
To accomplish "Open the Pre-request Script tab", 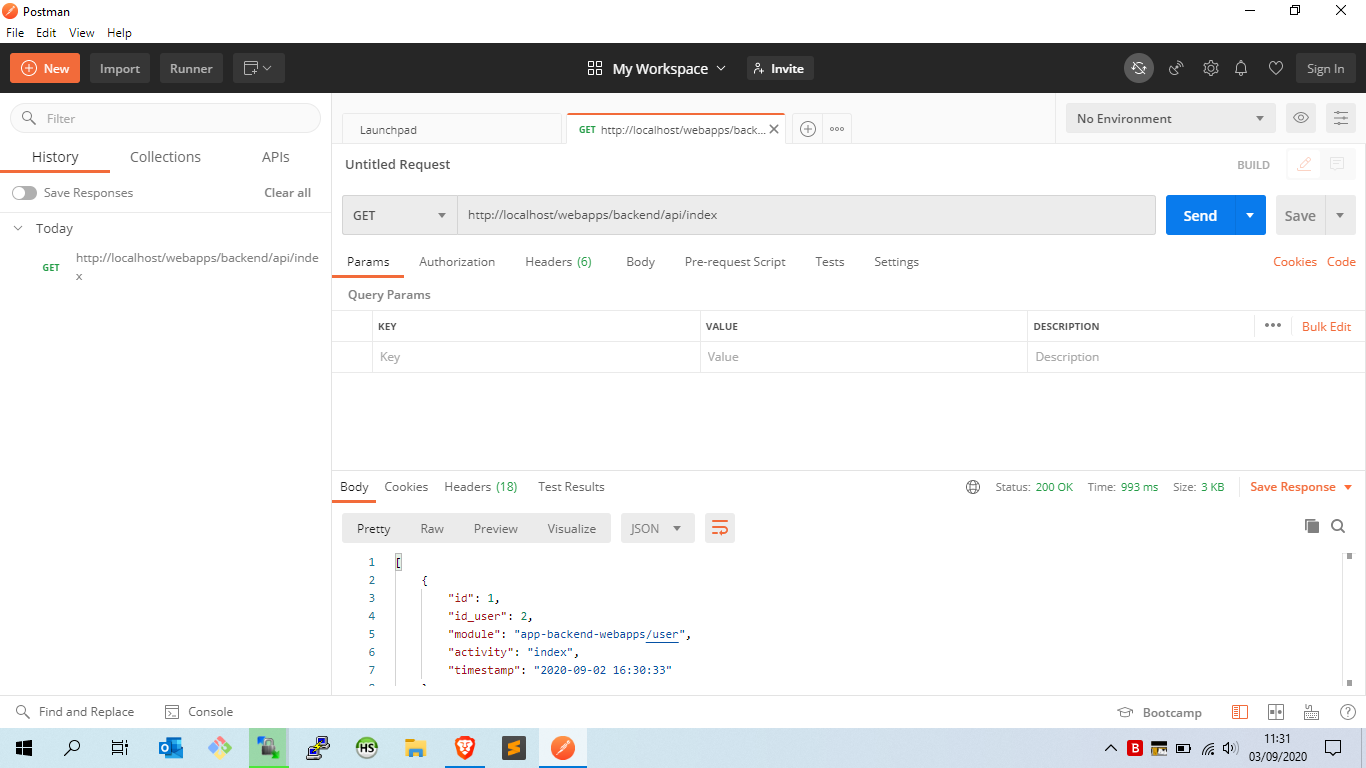I will click(x=735, y=262).
